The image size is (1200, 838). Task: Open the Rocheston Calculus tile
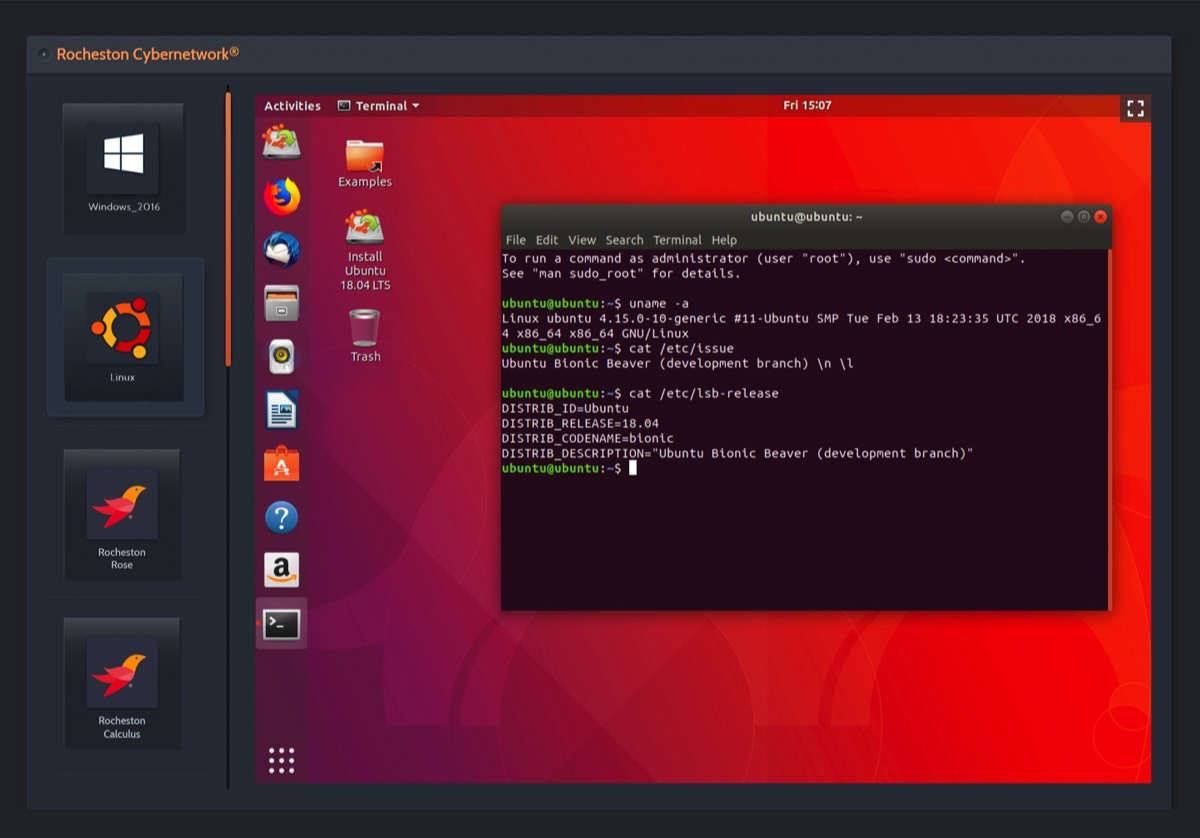coord(122,683)
